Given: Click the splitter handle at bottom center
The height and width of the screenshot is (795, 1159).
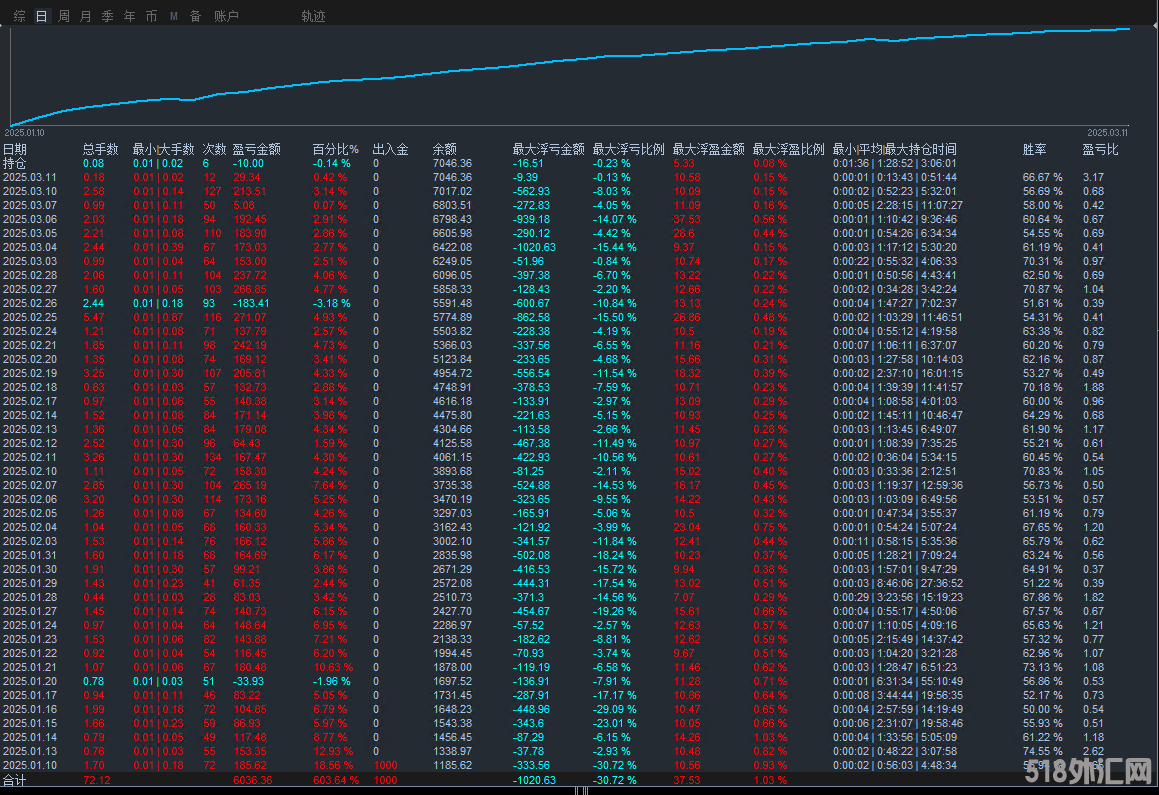Looking at the screenshot, I should 582,790.
